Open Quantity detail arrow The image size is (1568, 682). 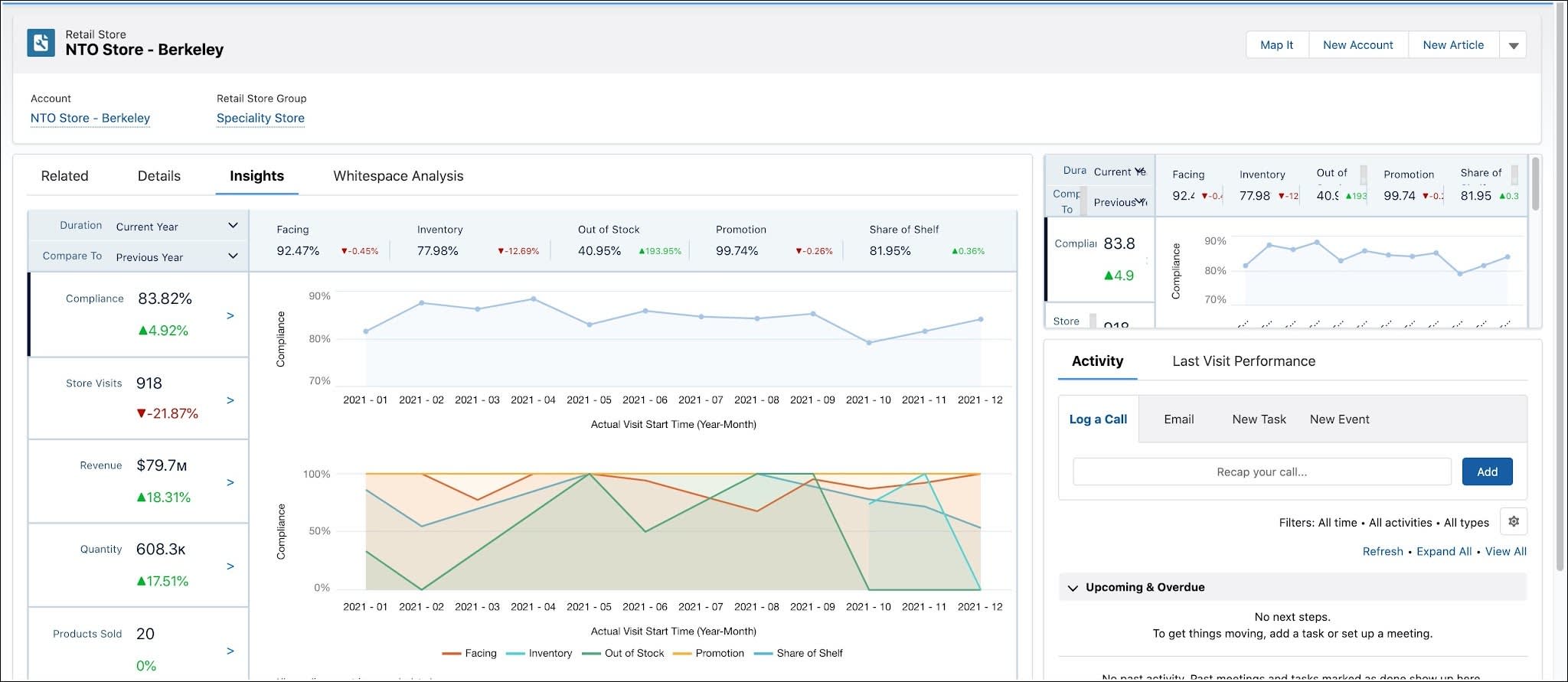[x=230, y=566]
